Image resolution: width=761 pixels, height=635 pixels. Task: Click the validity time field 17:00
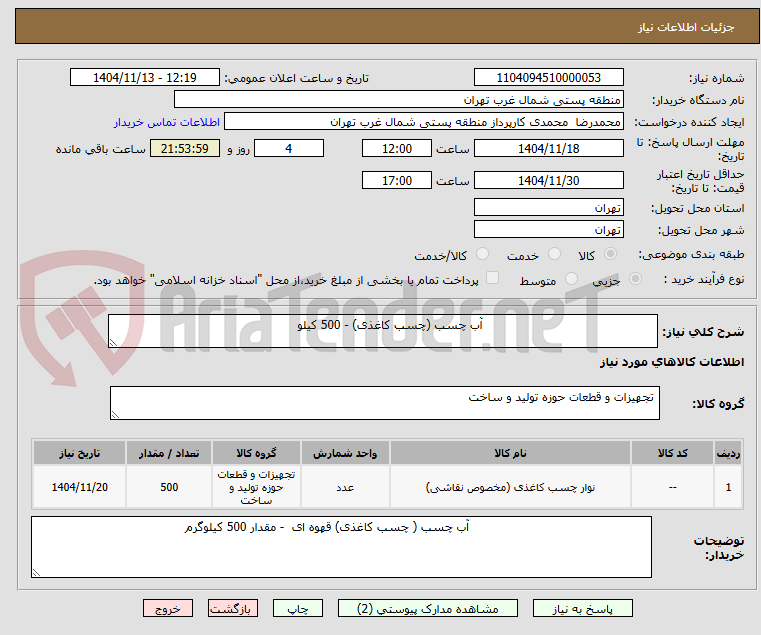pos(397,181)
